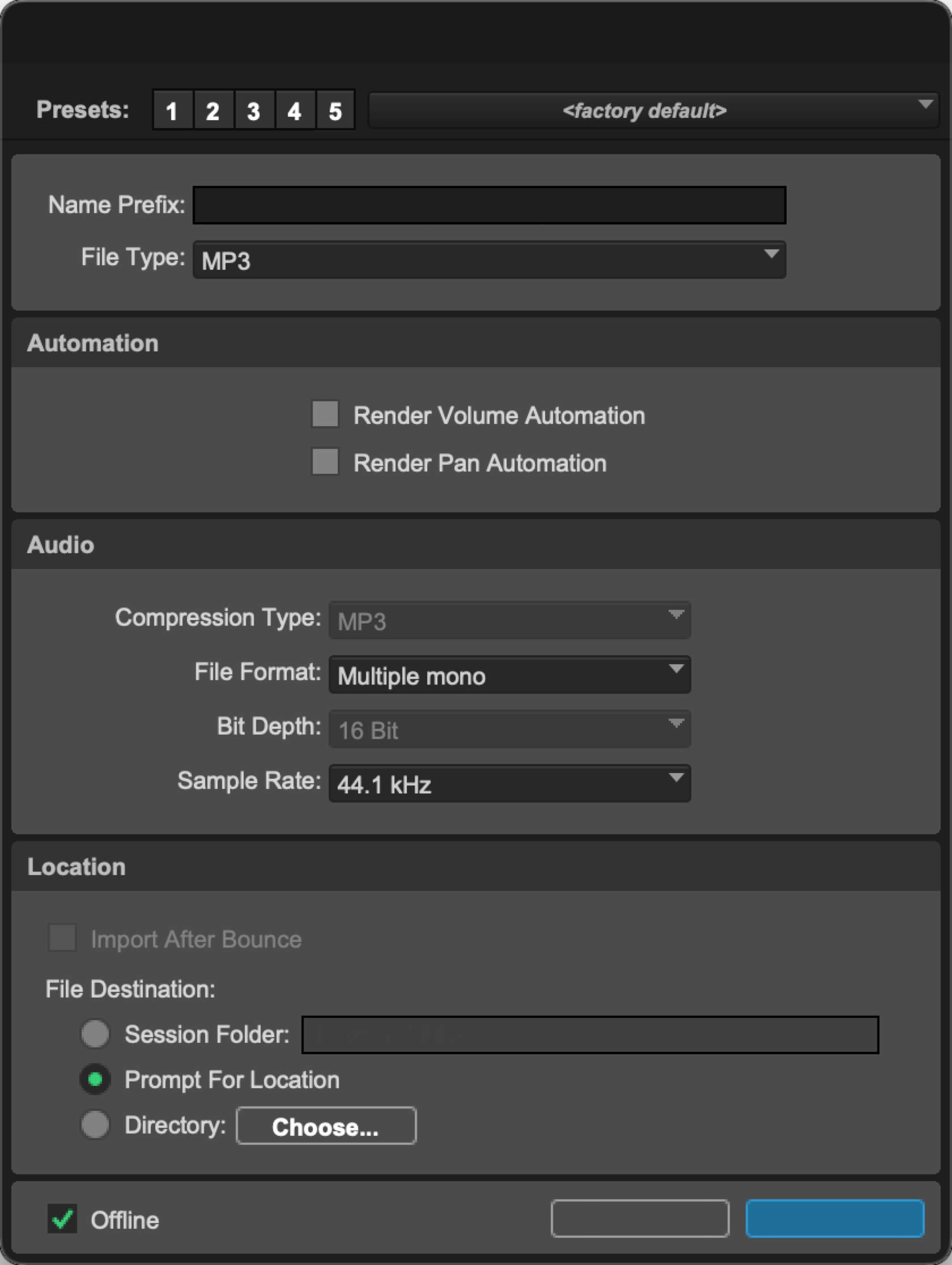Open the File Type dropdown showing MP3
The image size is (952, 1265).
[489, 260]
